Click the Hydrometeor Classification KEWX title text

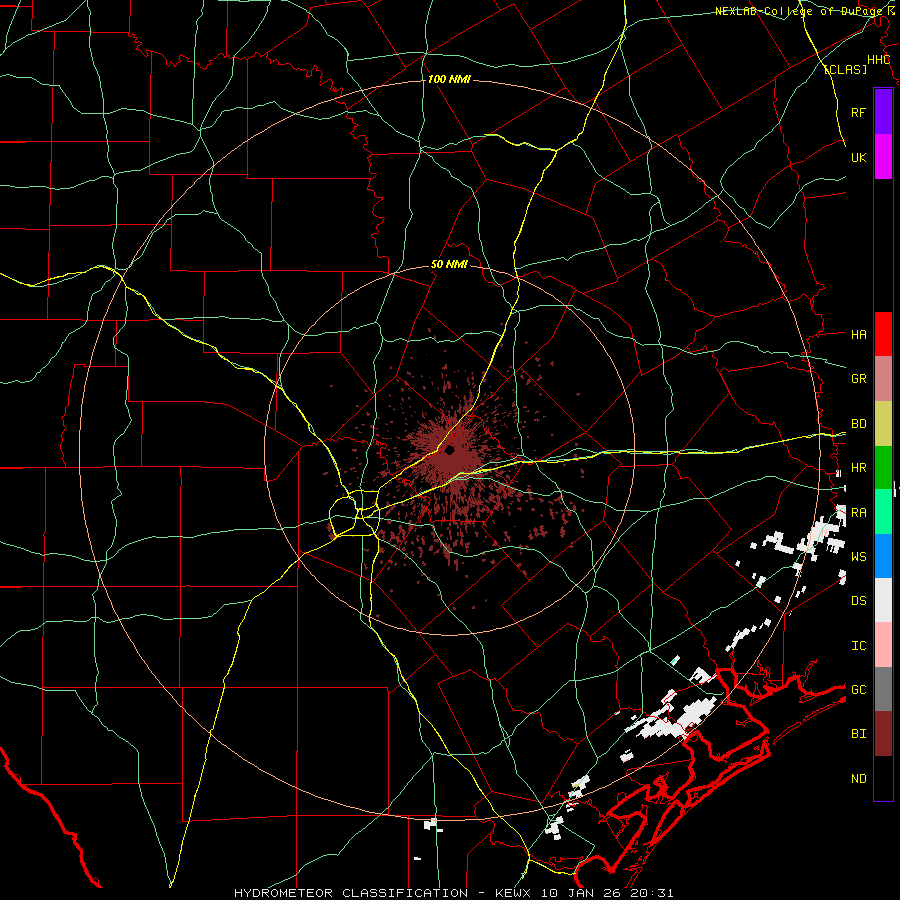[x=453, y=893]
